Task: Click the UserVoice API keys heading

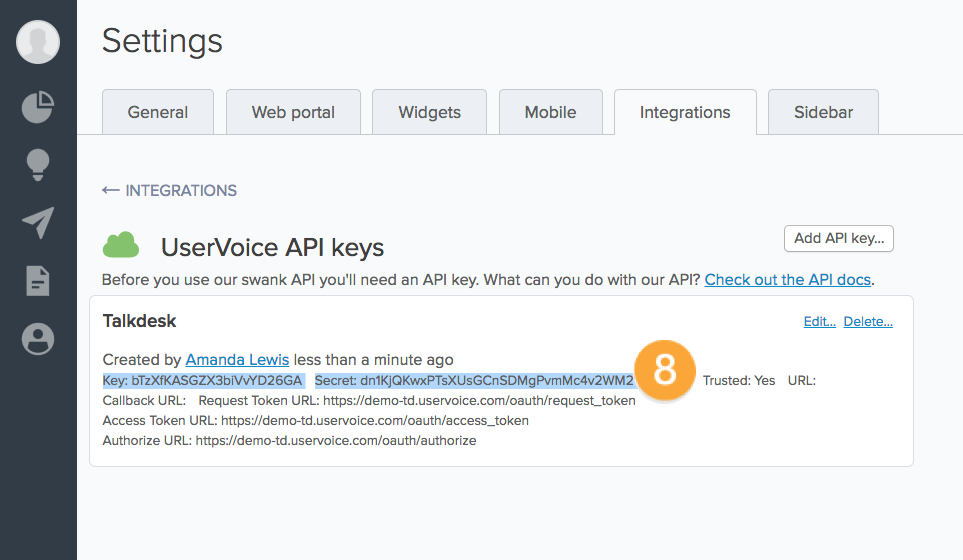Action: coord(272,247)
